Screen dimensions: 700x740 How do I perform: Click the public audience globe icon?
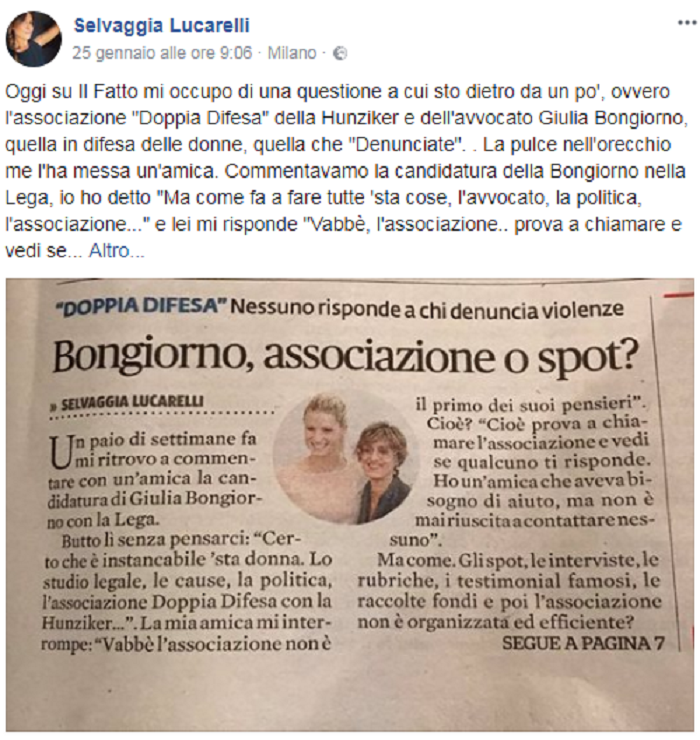point(340,54)
